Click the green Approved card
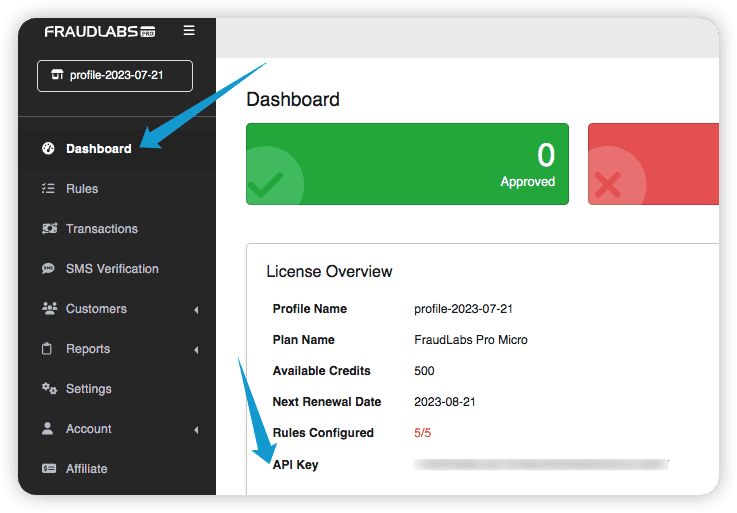This screenshot has height=513, width=737. pos(408,164)
